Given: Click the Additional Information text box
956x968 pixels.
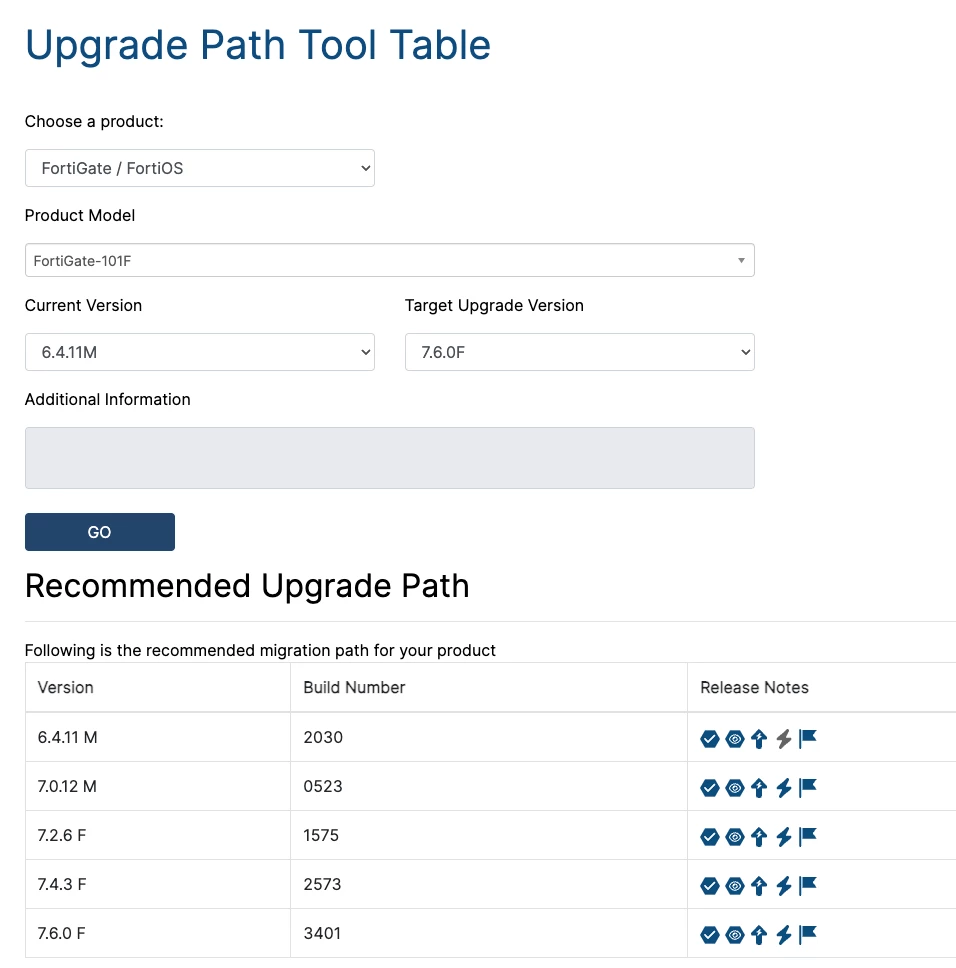Looking at the screenshot, I should click(389, 457).
